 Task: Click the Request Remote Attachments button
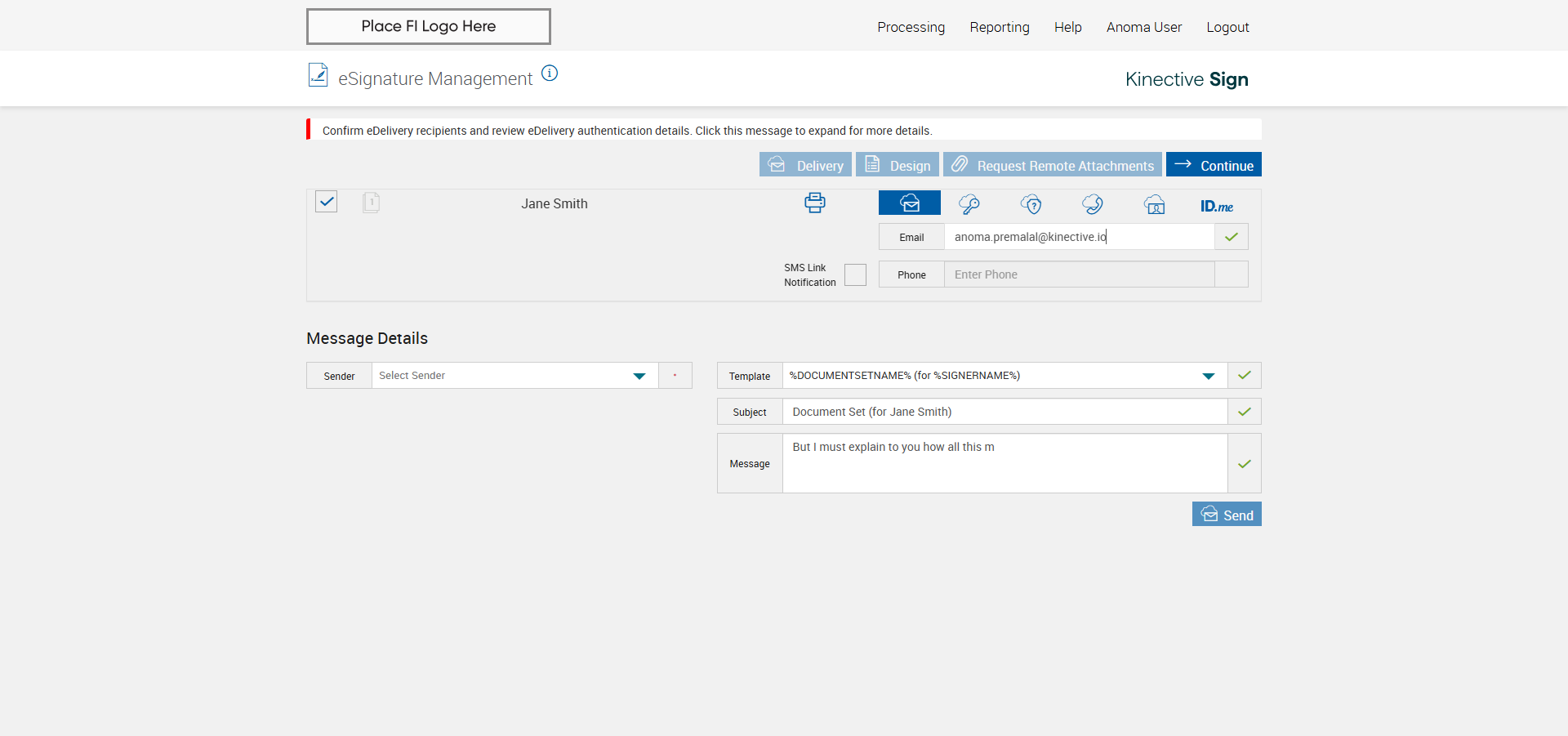[x=1052, y=165]
